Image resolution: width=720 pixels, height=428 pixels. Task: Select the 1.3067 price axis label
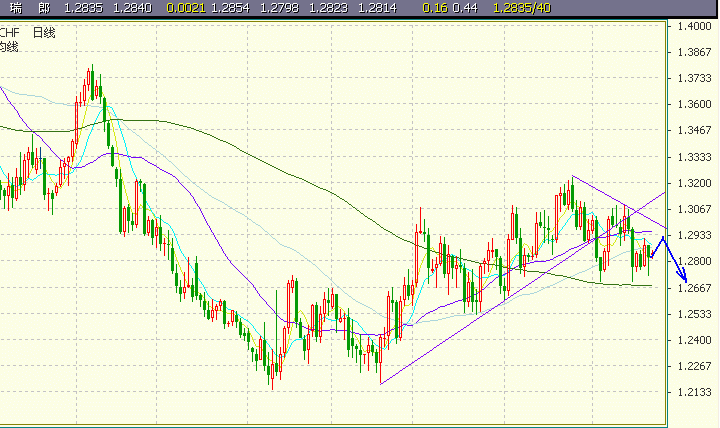694,209
